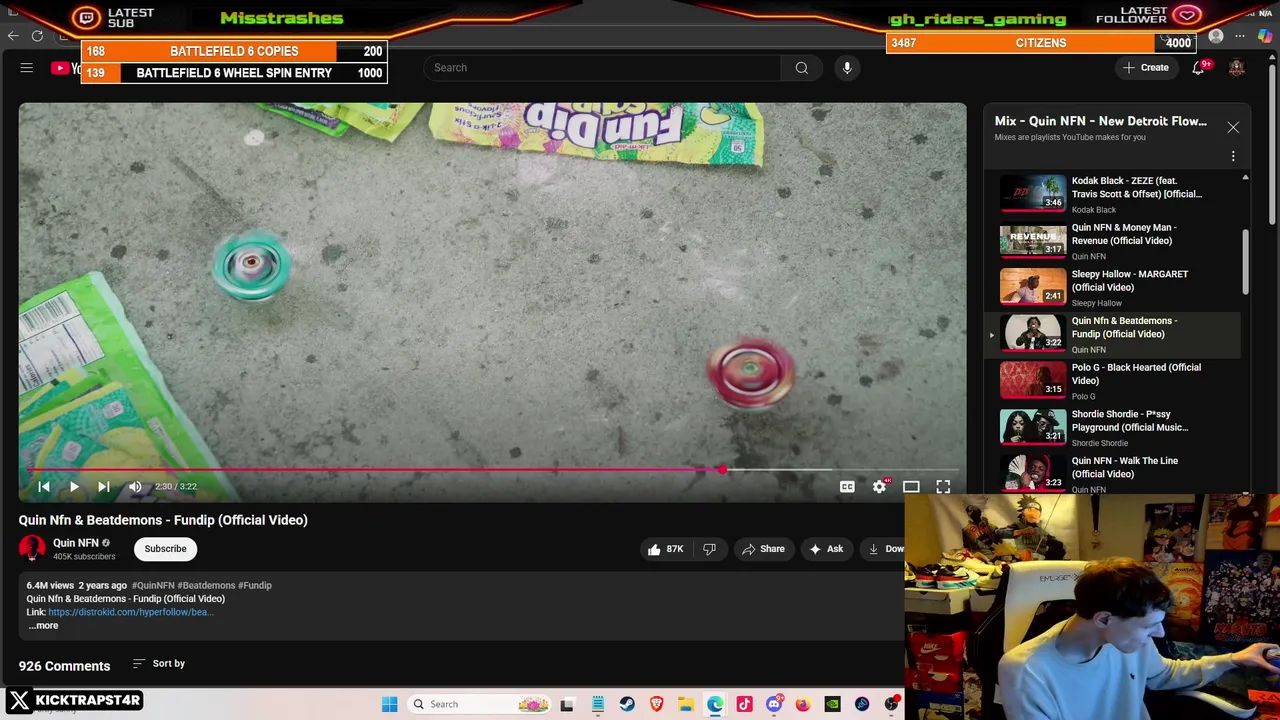Open Notepad from the taskbar
The width and height of the screenshot is (1280, 720).
597,704
